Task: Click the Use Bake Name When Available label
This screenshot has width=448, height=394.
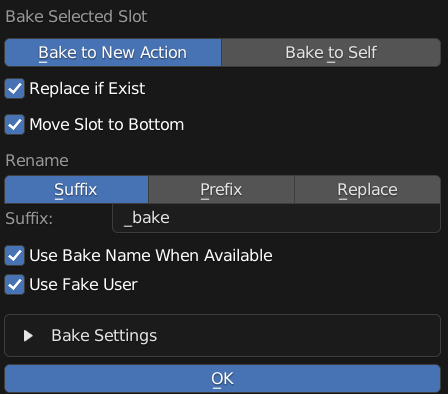Action: click(151, 256)
